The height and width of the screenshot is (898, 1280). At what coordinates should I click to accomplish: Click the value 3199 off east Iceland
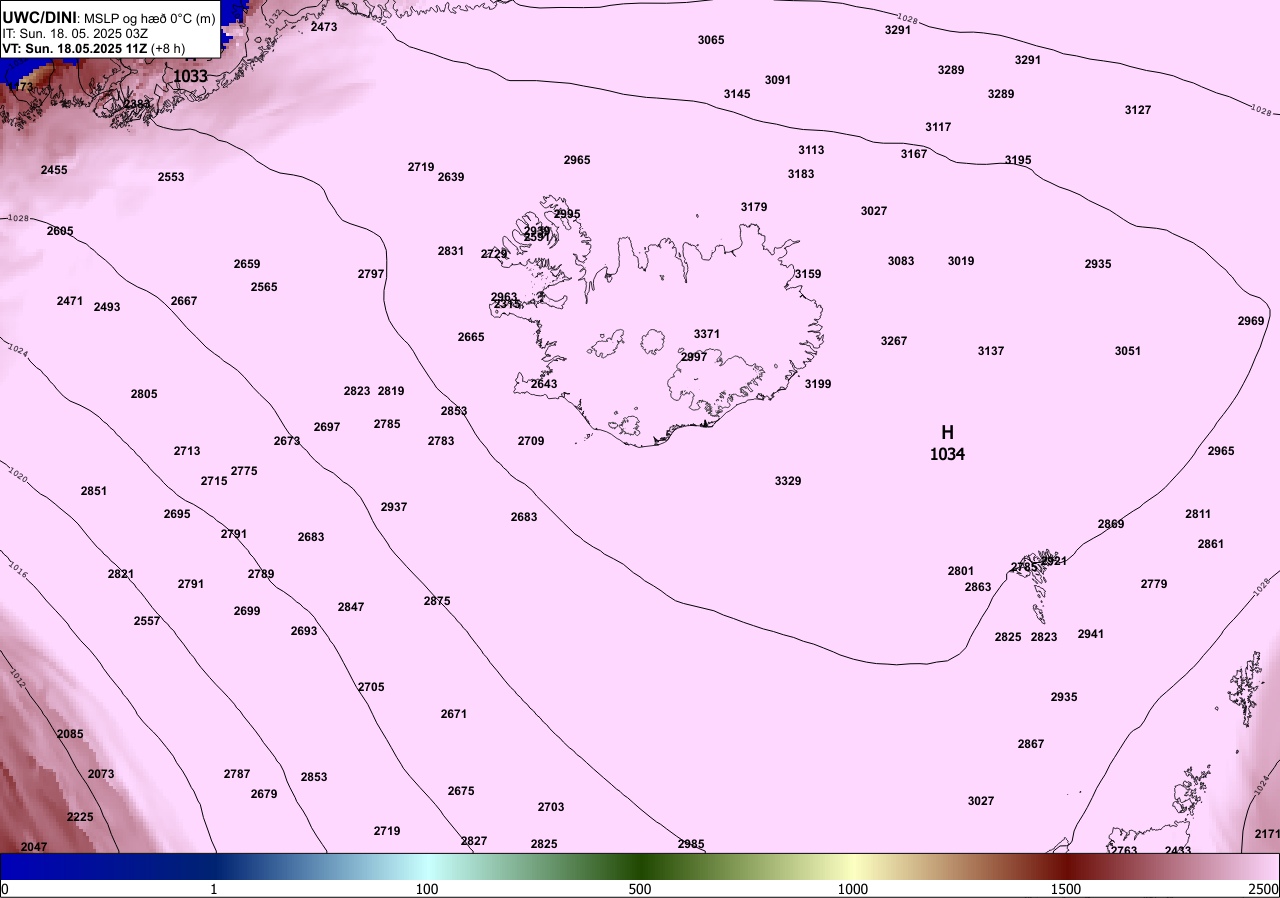(818, 384)
